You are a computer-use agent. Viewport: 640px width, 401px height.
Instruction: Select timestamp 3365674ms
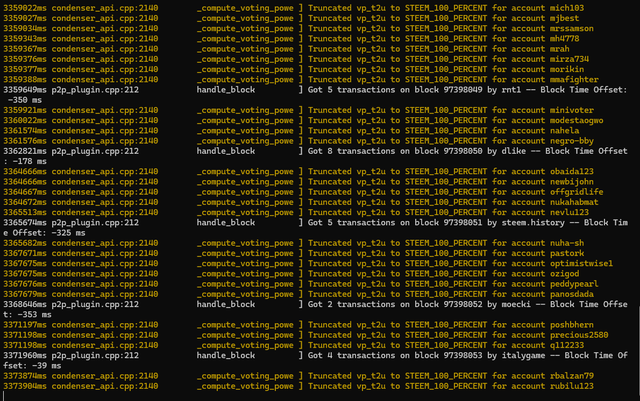(x=24, y=222)
